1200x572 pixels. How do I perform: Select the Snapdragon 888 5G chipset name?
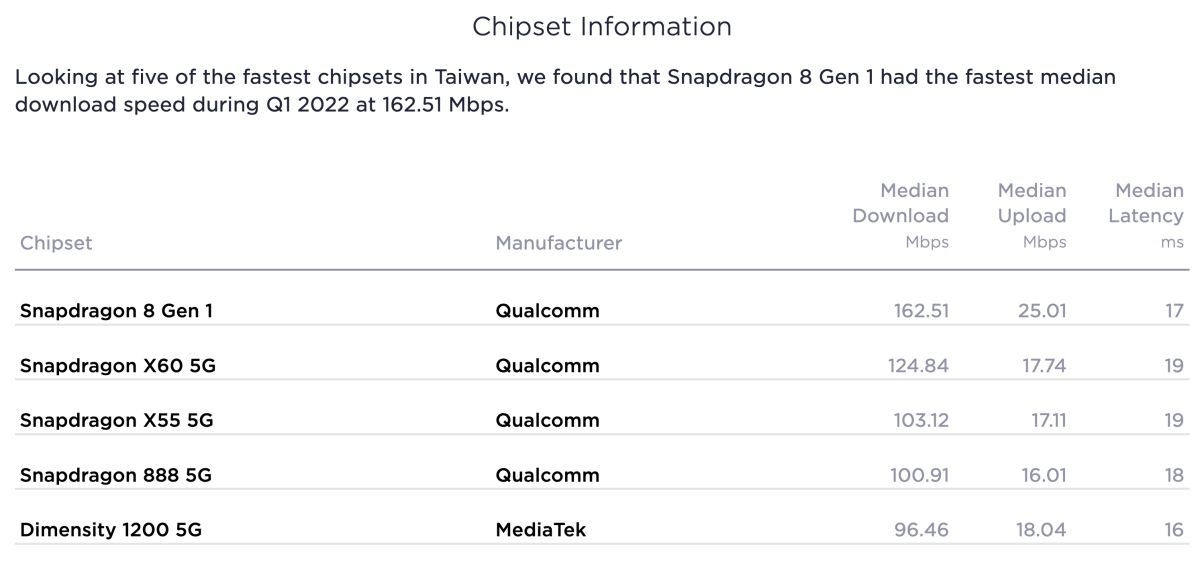(115, 475)
